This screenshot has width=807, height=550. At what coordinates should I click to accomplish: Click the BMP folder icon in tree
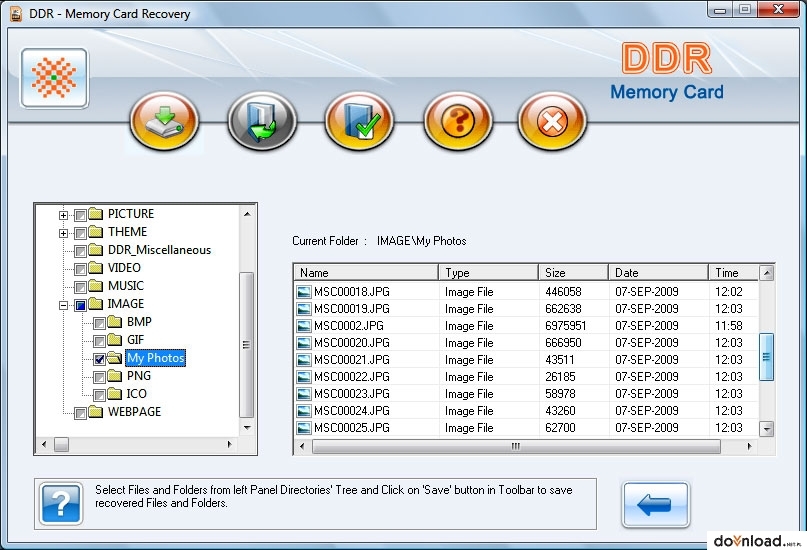115,321
